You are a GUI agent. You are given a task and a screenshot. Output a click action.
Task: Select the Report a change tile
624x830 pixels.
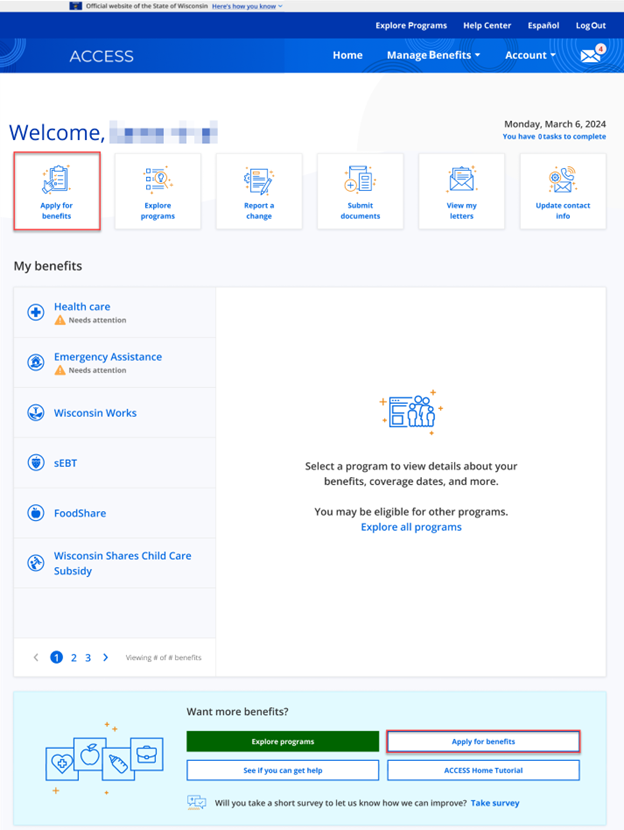tap(259, 191)
